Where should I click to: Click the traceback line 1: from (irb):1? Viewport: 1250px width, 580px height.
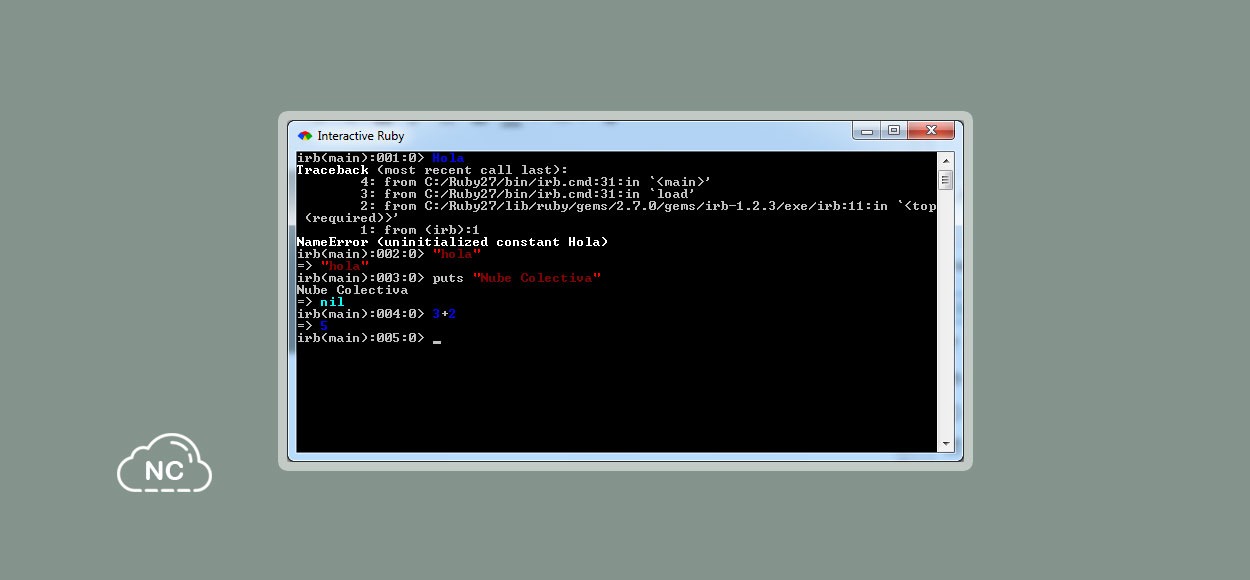click(420, 230)
